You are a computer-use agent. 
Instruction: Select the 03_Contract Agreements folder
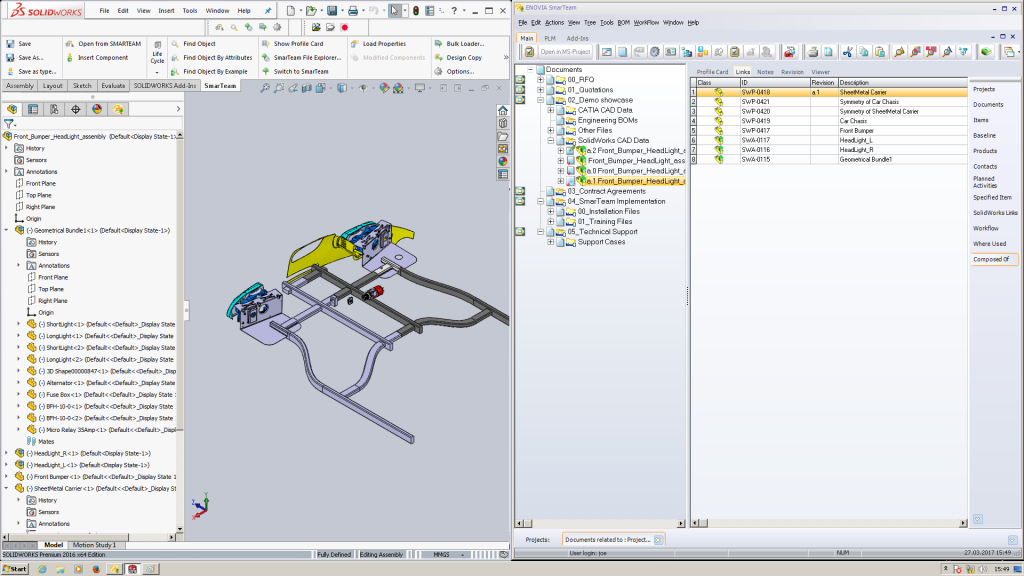click(606, 191)
